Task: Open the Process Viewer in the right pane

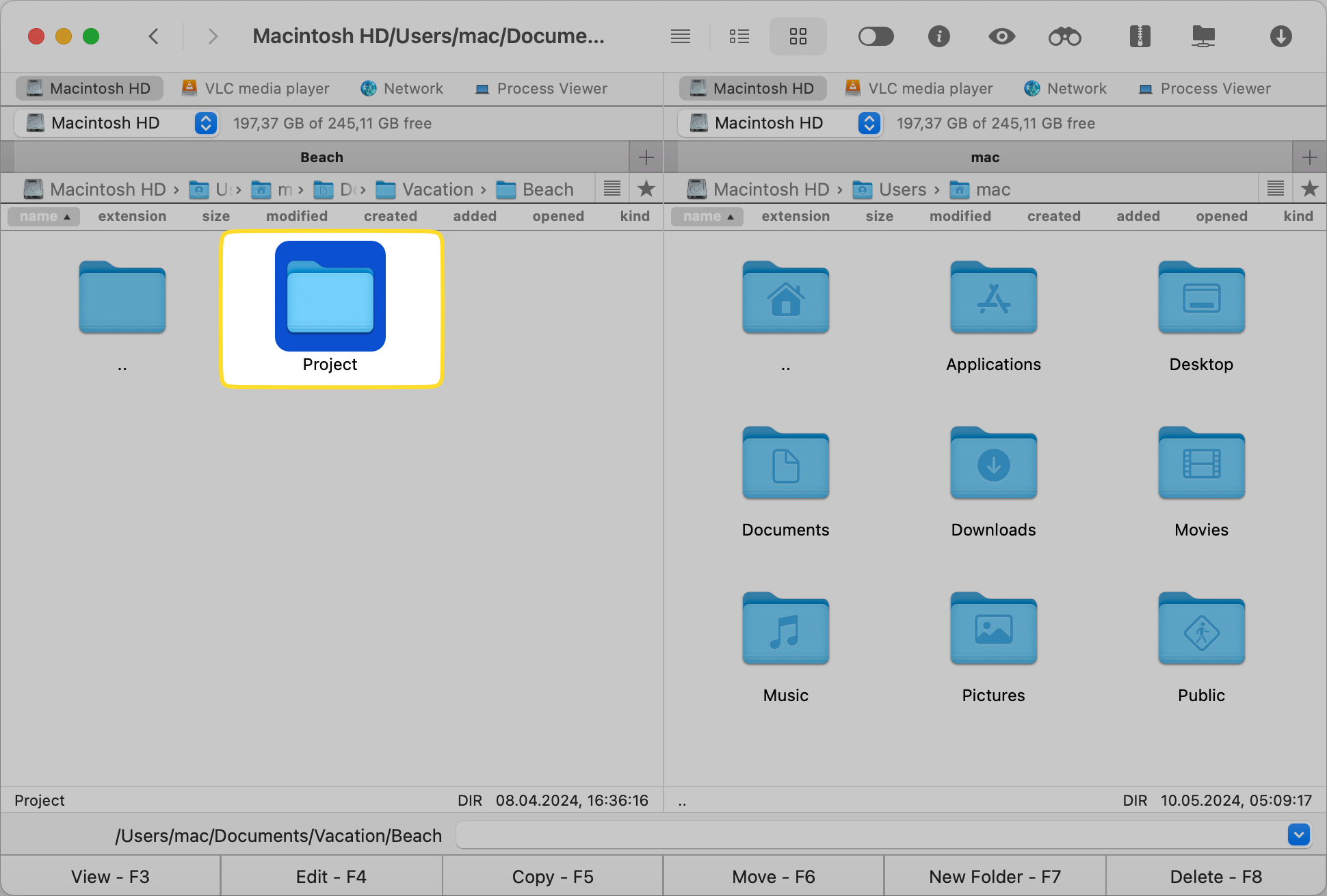Action: pos(1205,88)
